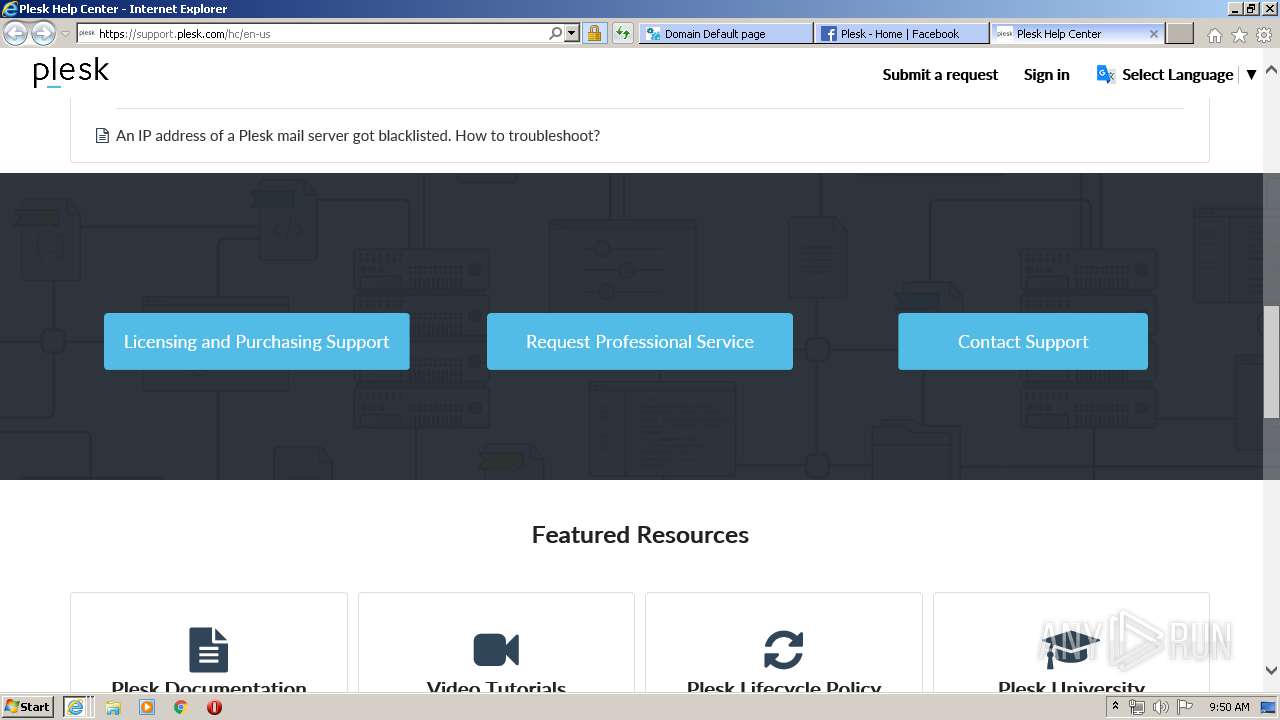
Task: Click the URL address field
Action: coord(320,33)
